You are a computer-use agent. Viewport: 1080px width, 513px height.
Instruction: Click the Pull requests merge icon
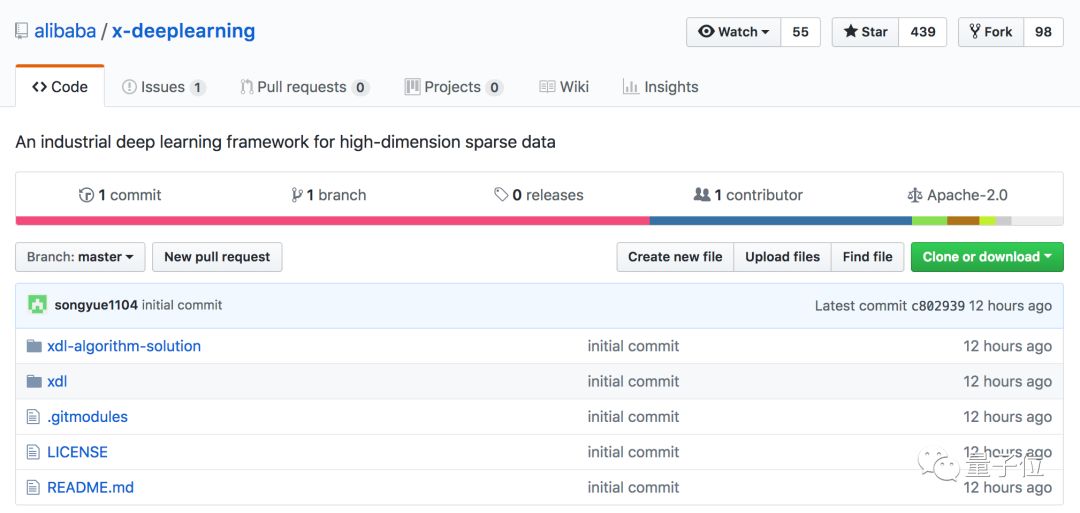point(247,87)
